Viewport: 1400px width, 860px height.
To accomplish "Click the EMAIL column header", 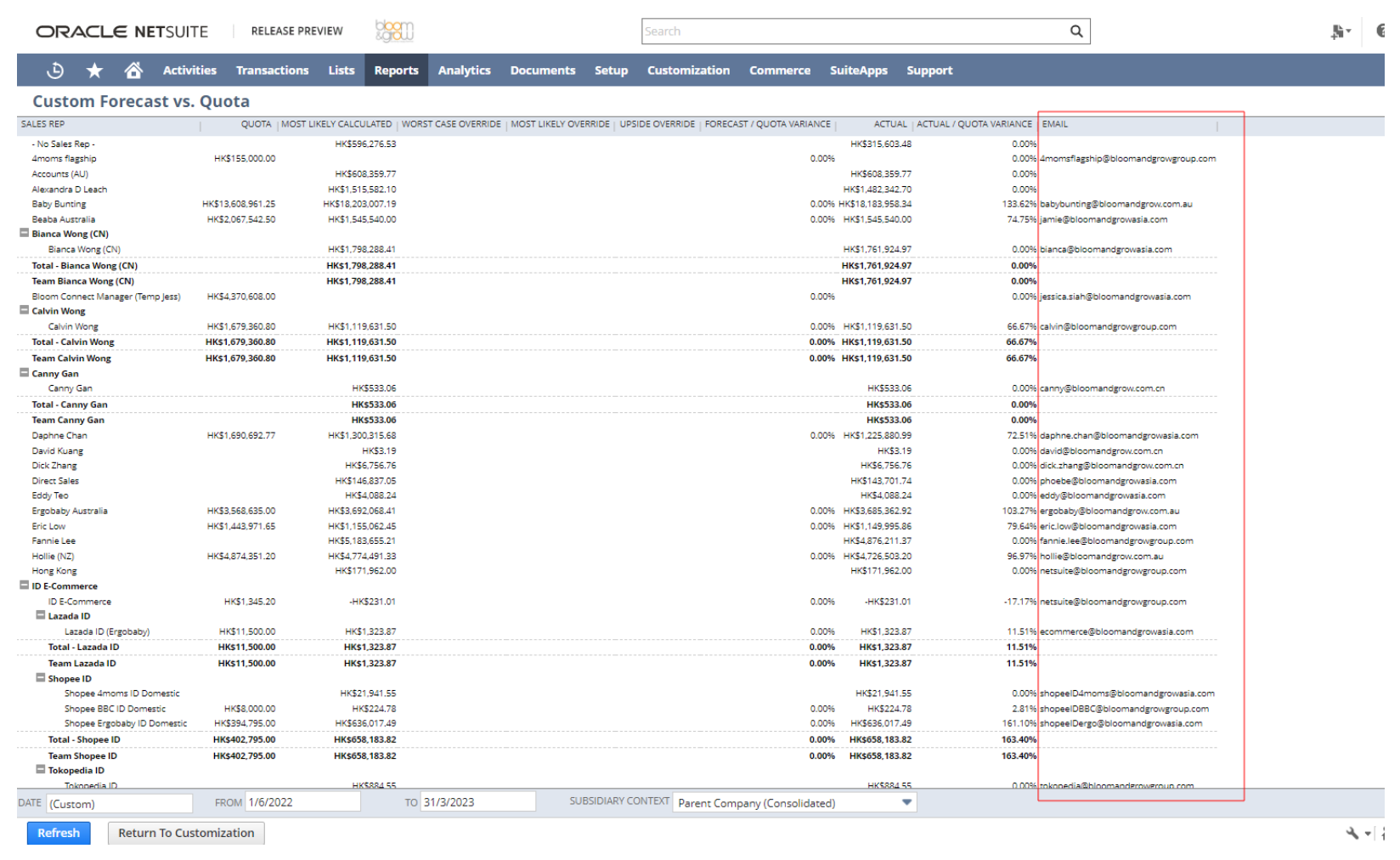I will [x=1054, y=124].
